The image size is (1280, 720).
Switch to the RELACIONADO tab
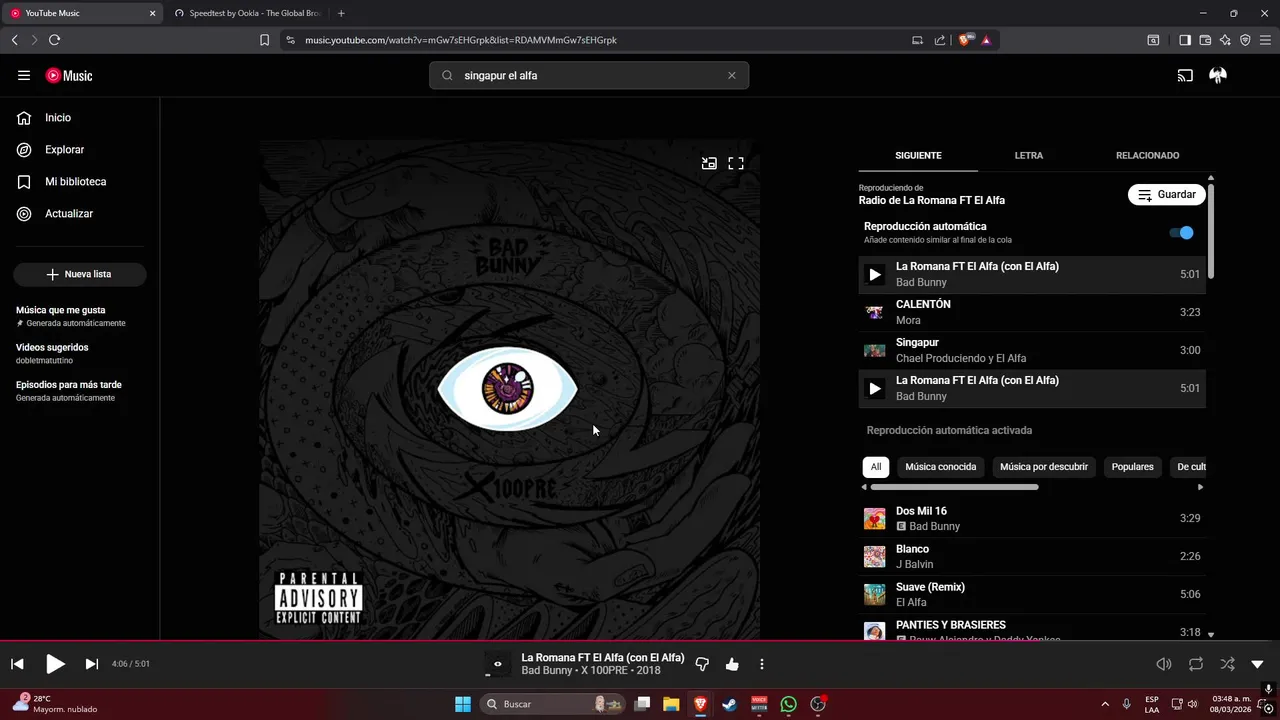[1147, 155]
